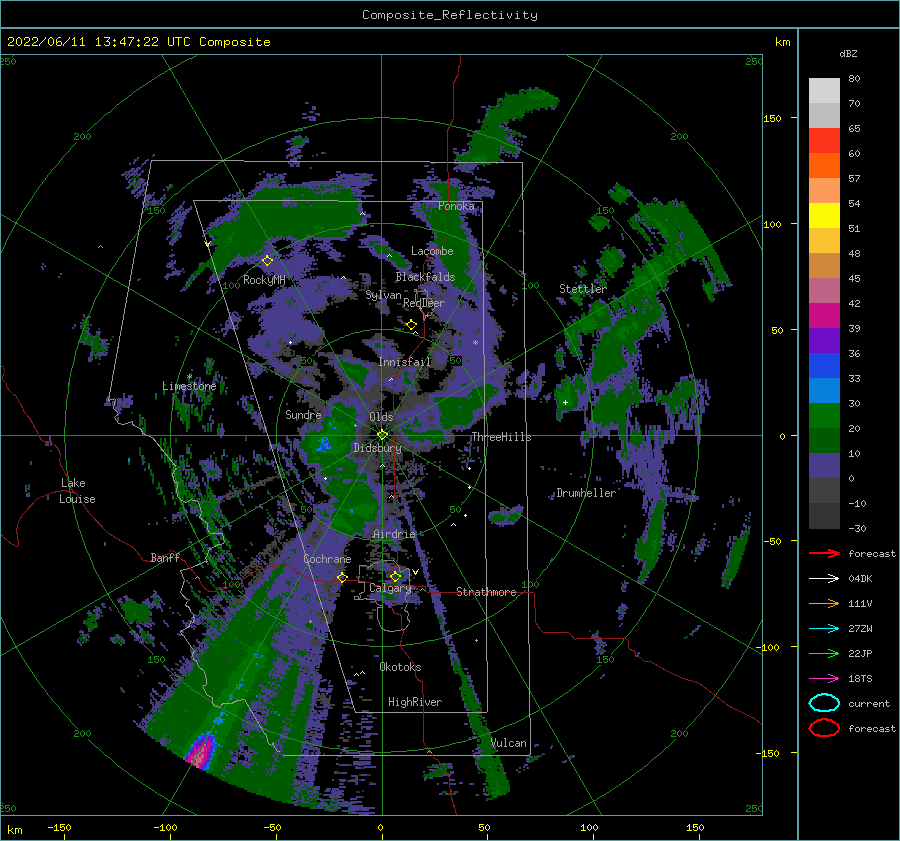Click the Cochrane label
900x841 pixels.
[327, 559]
